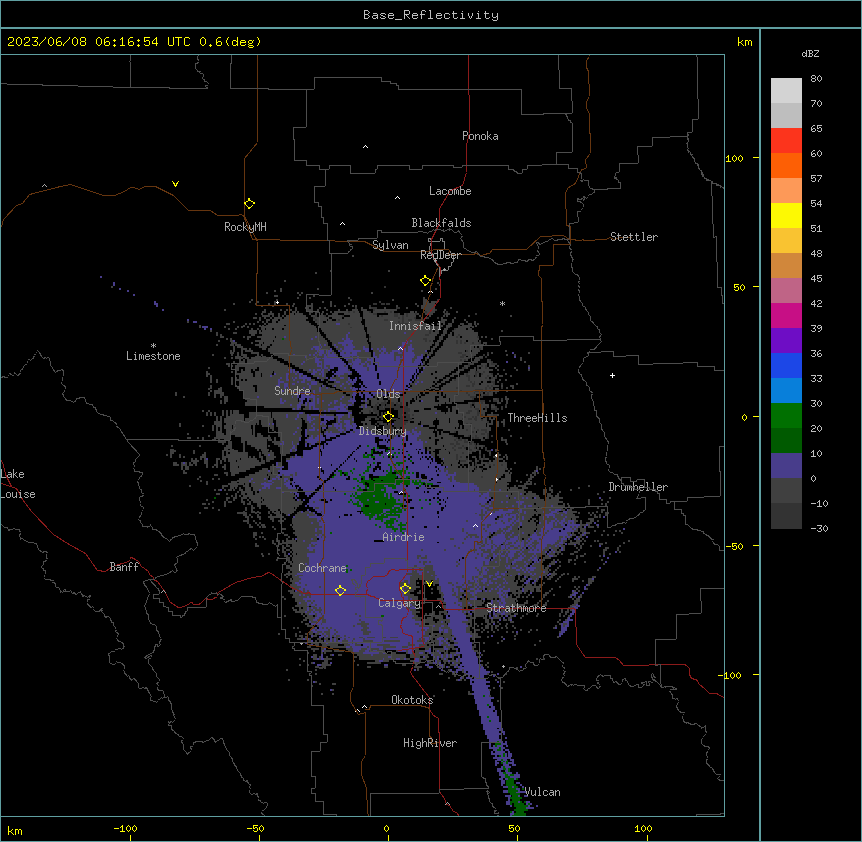Viewport: 862px width, 842px height.
Task: Select the RedDeer label
Action: (440, 255)
